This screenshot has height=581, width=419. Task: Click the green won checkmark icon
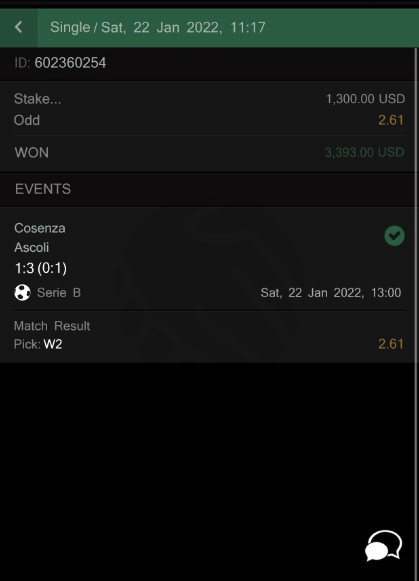coord(394,236)
